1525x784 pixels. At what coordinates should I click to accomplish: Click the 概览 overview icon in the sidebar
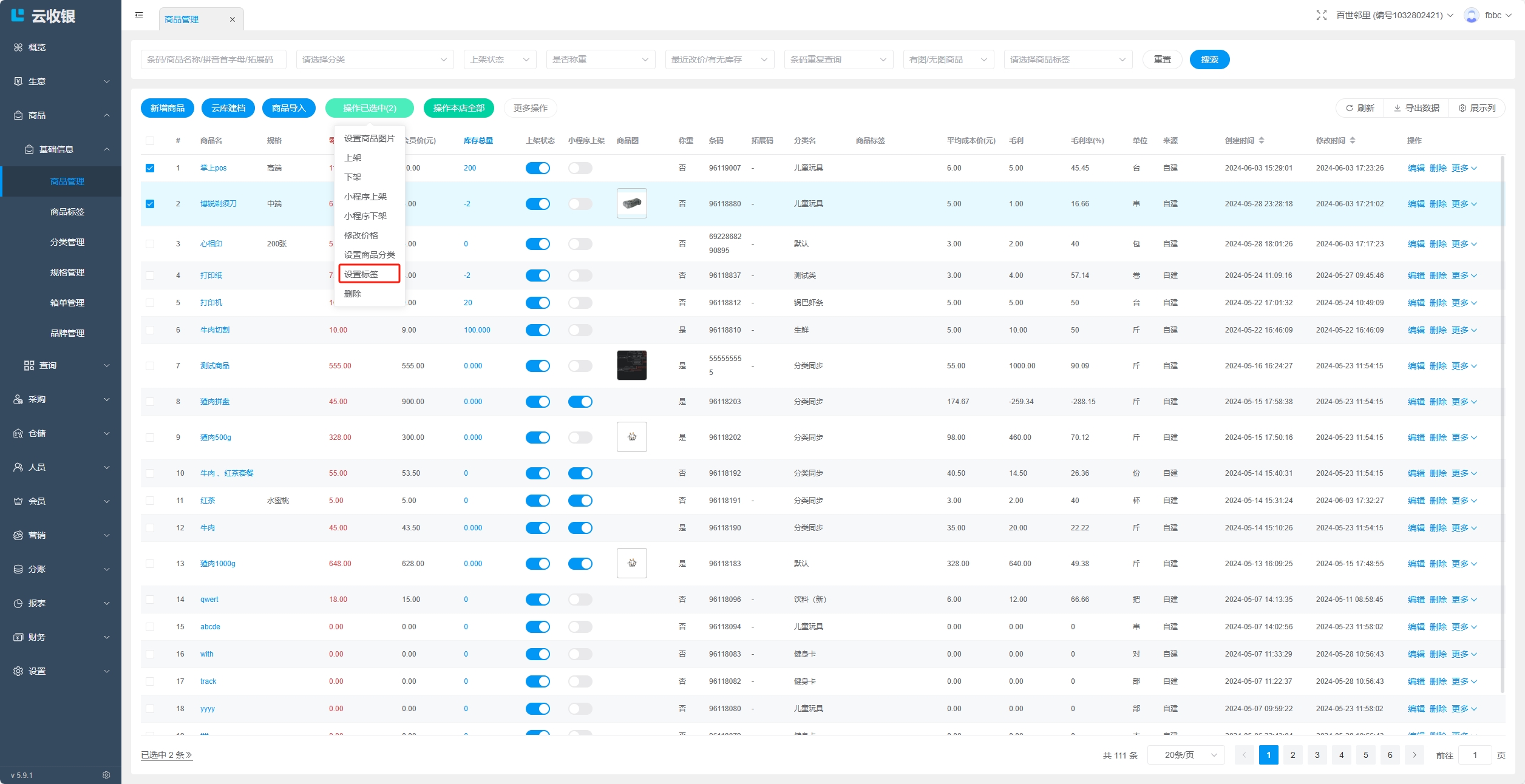[x=18, y=47]
